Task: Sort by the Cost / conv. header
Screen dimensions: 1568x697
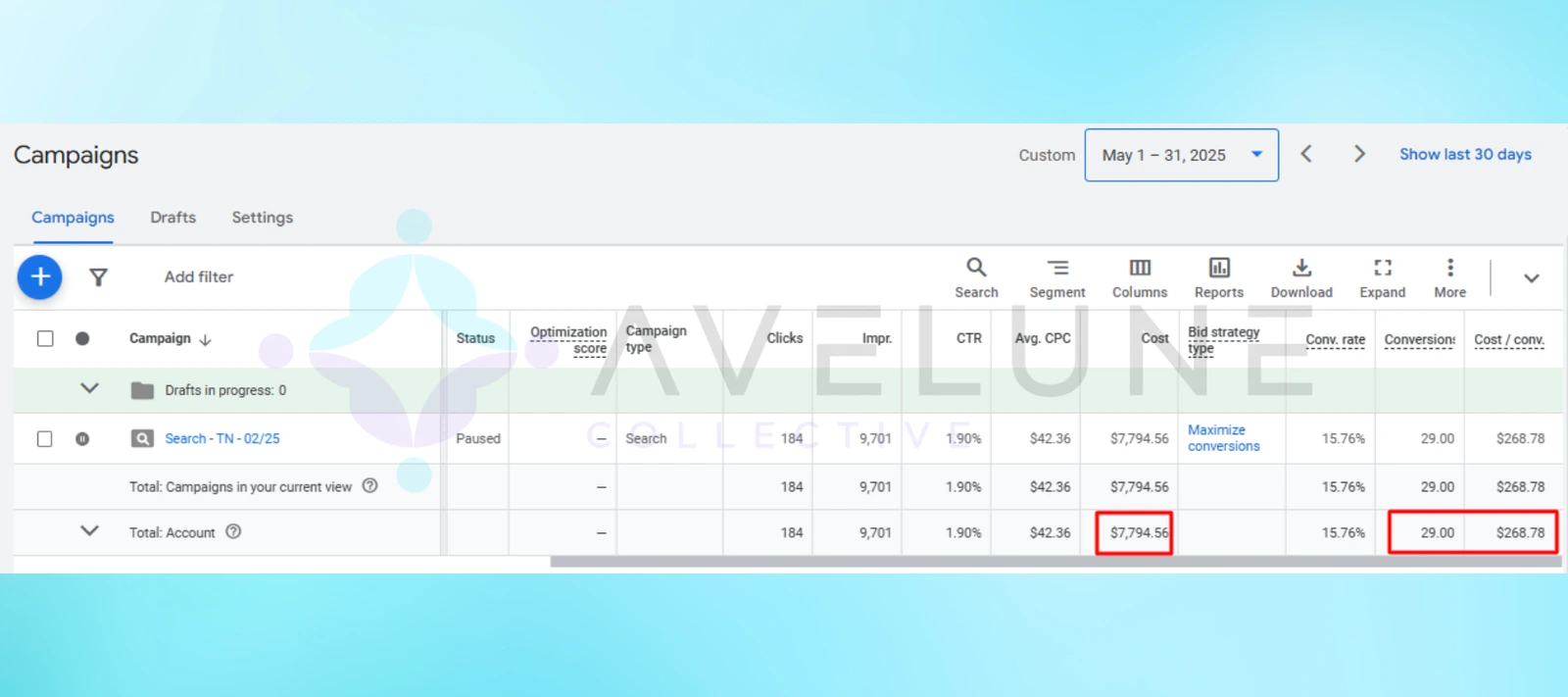Action: point(1508,340)
